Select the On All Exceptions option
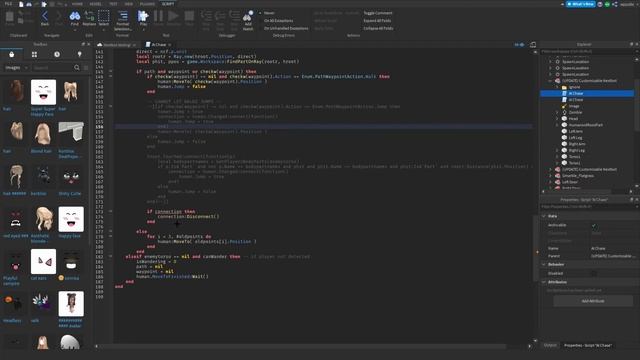The image size is (640, 360). 278,21
